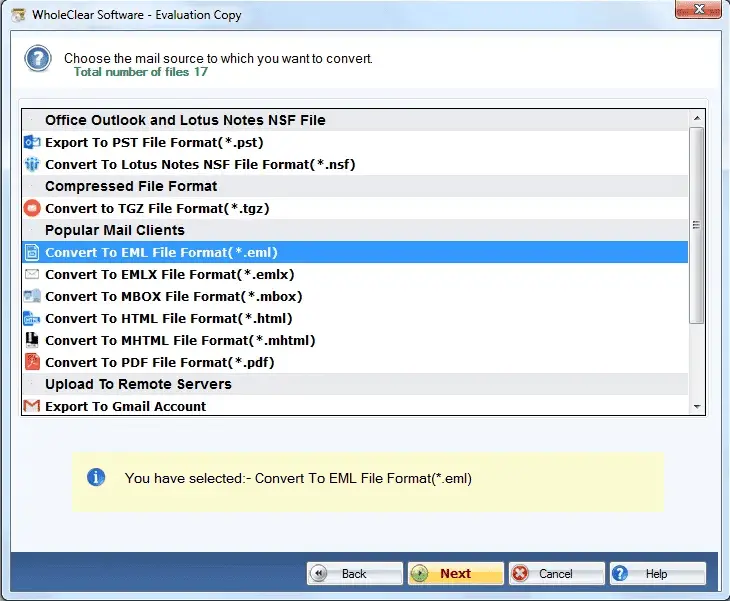The height and width of the screenshot is (601, 730).
Task: Click the Compressed File Format header
Action: (x=355, y=186)
